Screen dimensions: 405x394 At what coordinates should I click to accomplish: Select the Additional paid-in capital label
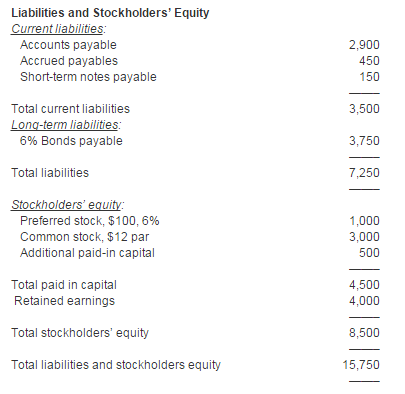87,253
